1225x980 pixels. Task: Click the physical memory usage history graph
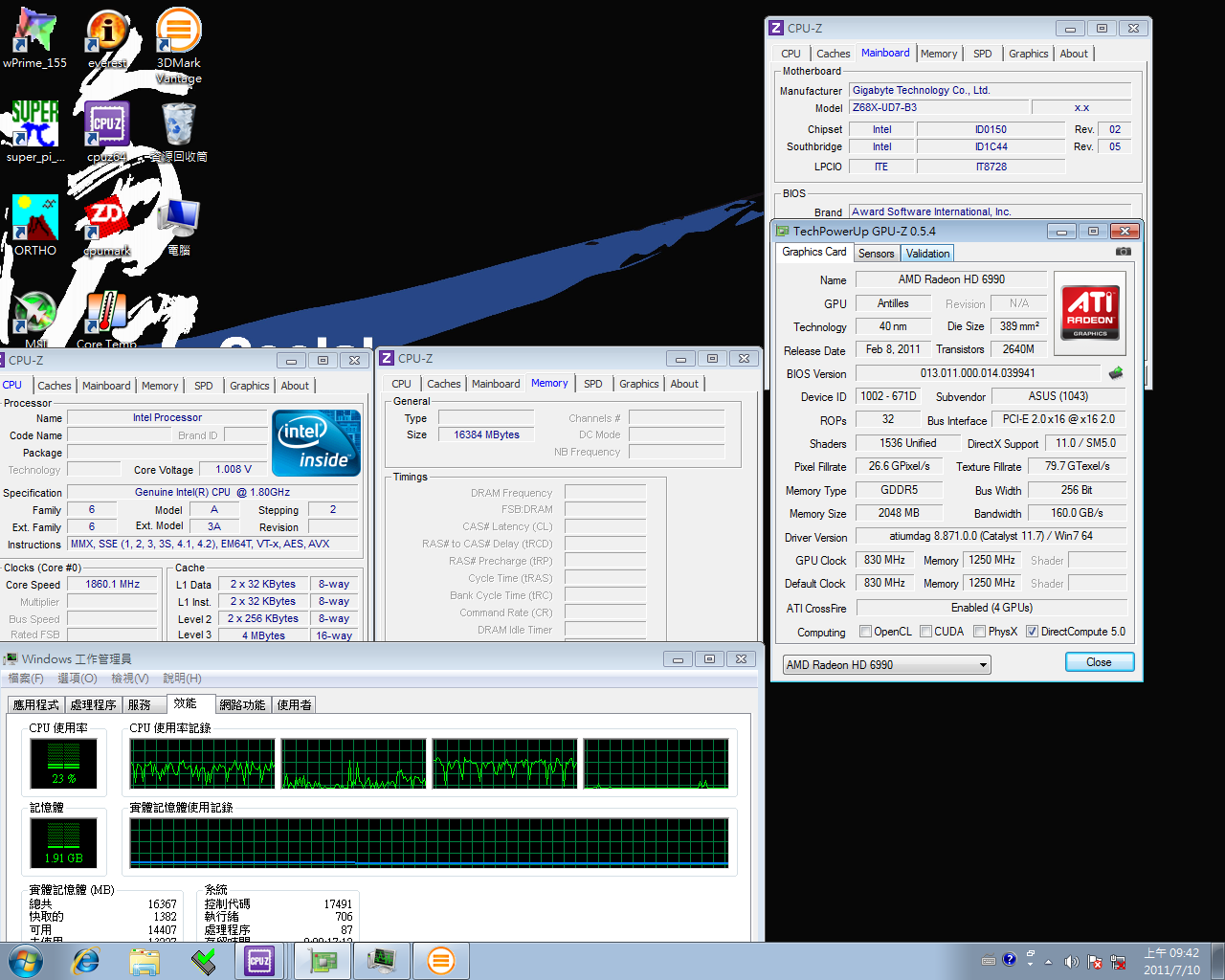point(429,842)
